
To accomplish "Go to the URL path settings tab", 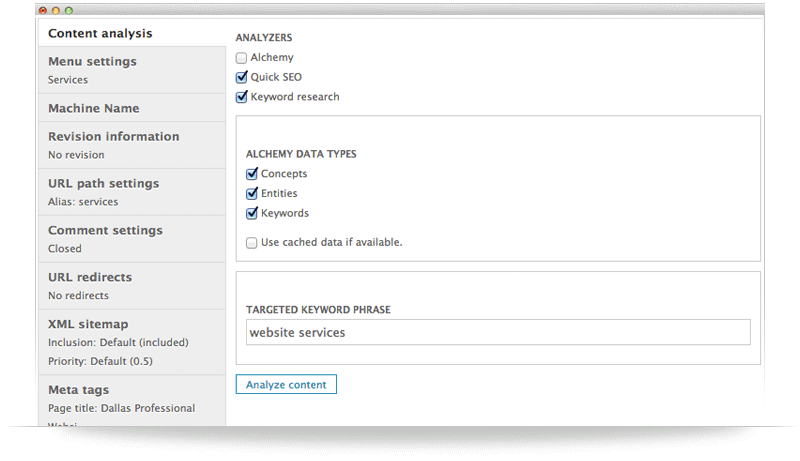I will coord(132,192).
